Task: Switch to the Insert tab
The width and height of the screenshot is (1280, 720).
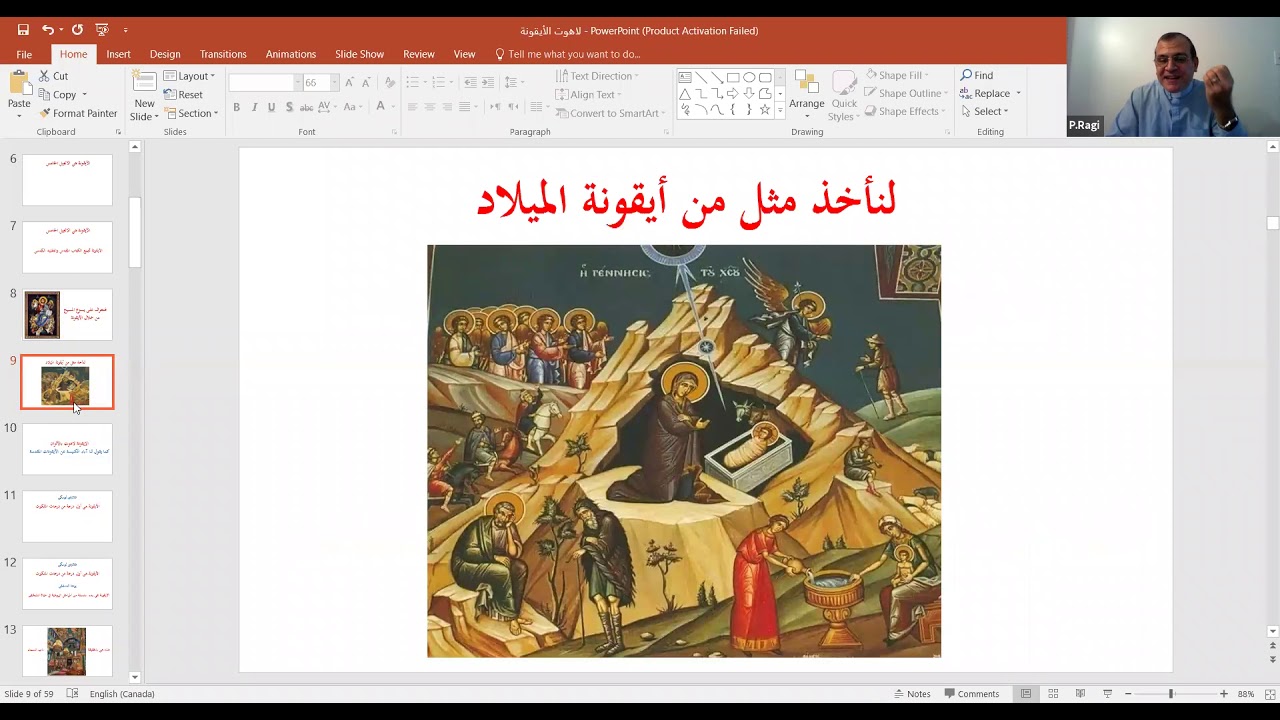Action: point(118,54)
